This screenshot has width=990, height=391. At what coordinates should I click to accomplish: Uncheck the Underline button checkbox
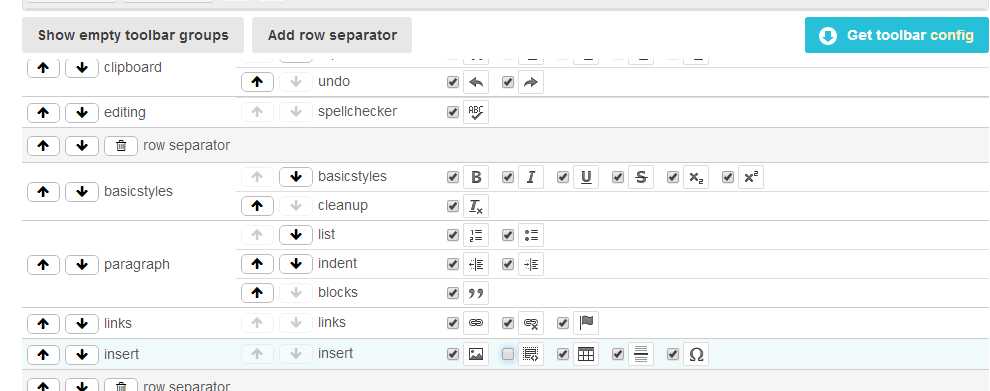pyautogui.click(x=563, y=177)
